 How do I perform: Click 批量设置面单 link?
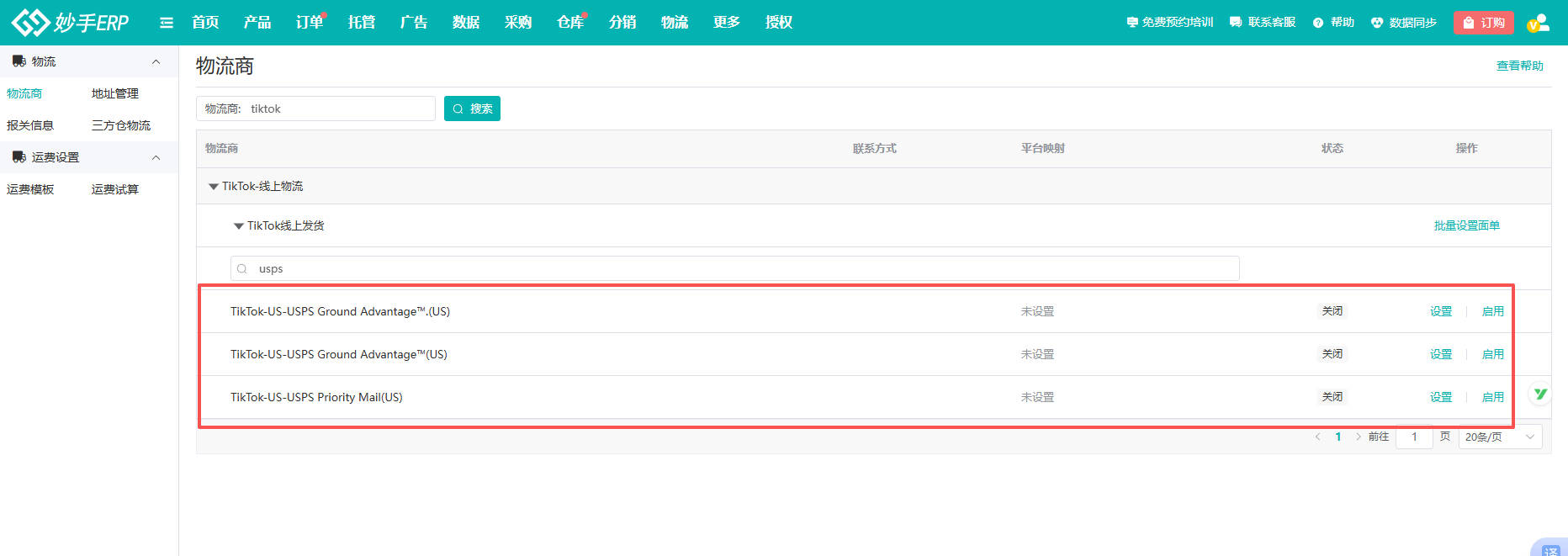point(1466,225)
